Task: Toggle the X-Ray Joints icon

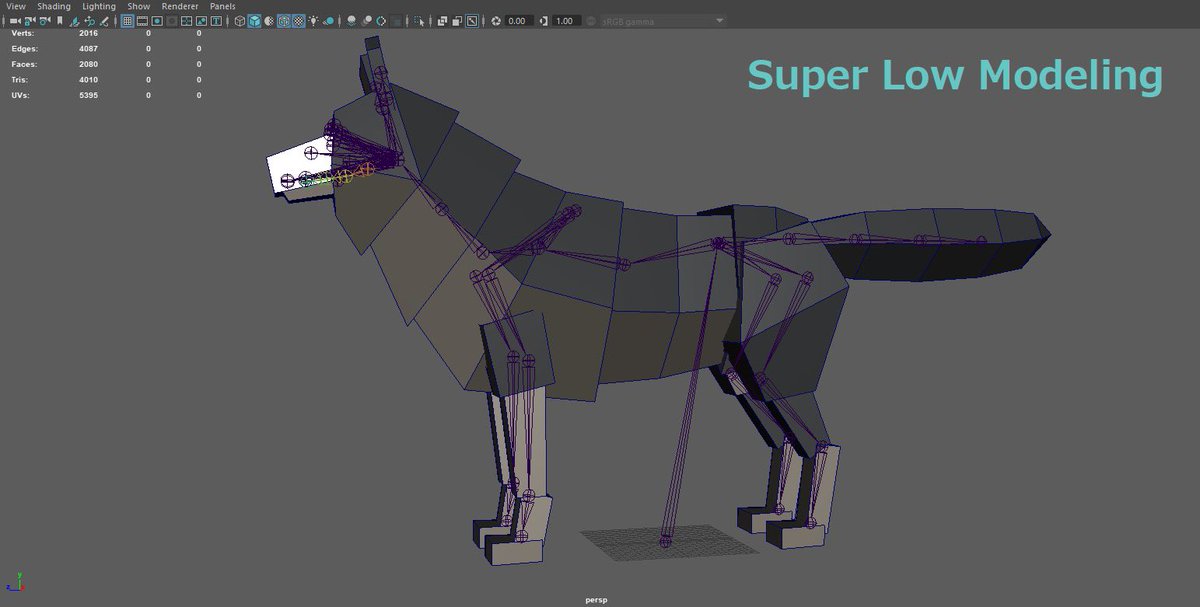Action: tap(472, 21)
